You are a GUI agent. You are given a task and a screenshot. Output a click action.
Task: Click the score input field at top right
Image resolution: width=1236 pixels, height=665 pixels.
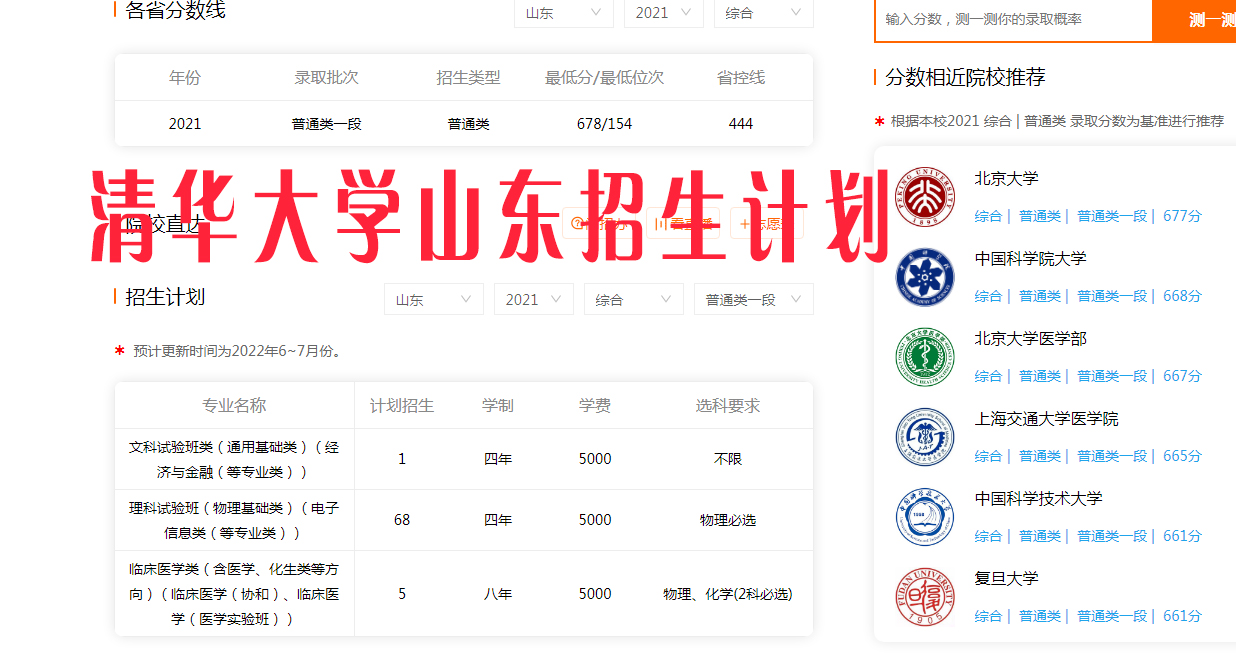pos(1013,21)
